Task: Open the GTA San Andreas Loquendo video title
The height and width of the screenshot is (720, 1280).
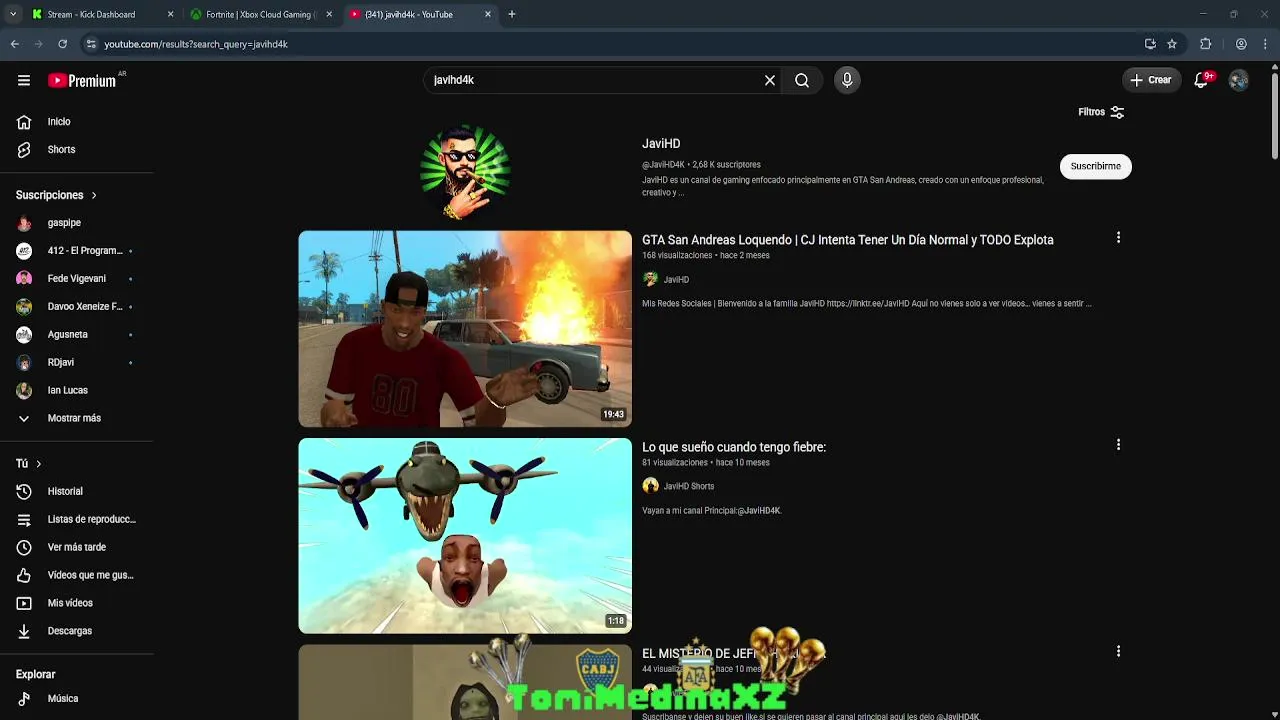Action: point(848,240)
